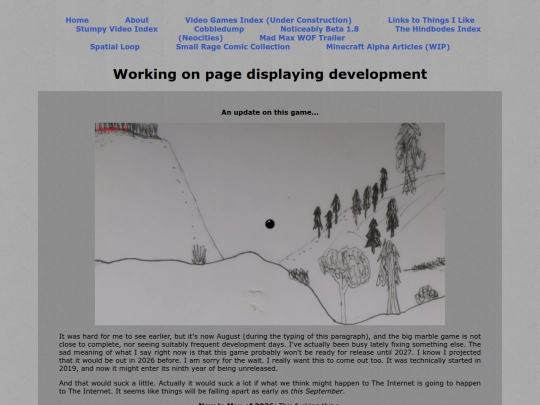Open Video Games Index (Under Construction)
This screenshot has height=405, width=540.
pos(268,20)
